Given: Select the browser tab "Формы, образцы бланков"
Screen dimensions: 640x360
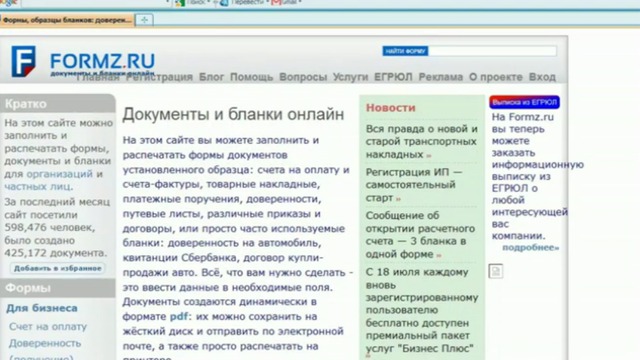Looking at the screenshot, I should pyautogui.click(x=67, y=20).
